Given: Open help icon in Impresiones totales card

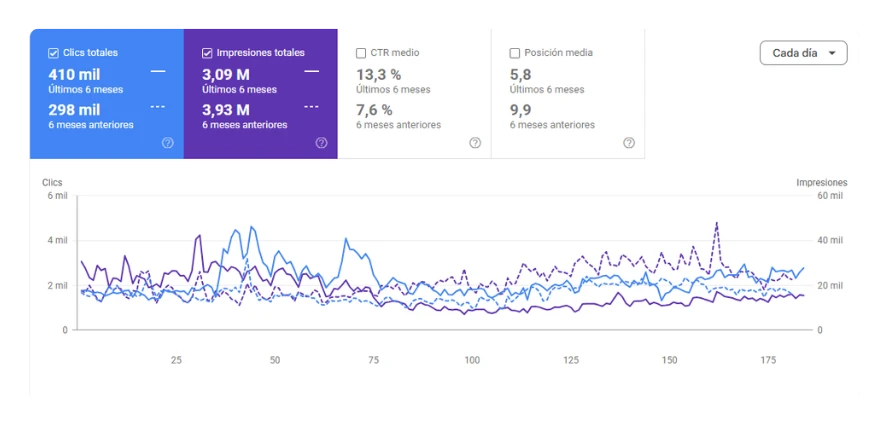Looking at the screenshot, I should point(321,143).
